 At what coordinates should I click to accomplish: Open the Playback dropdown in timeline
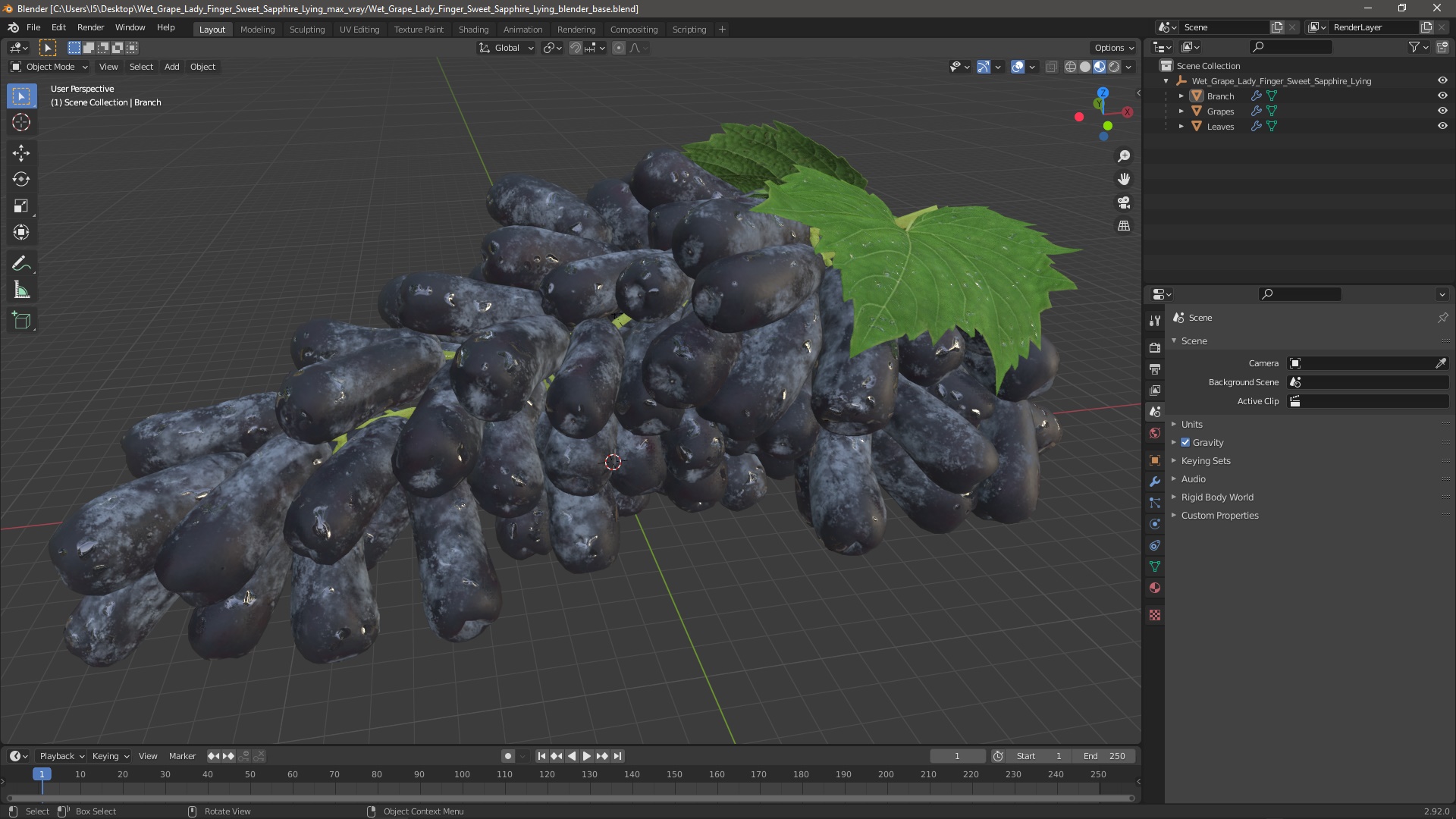pos(61,756)
